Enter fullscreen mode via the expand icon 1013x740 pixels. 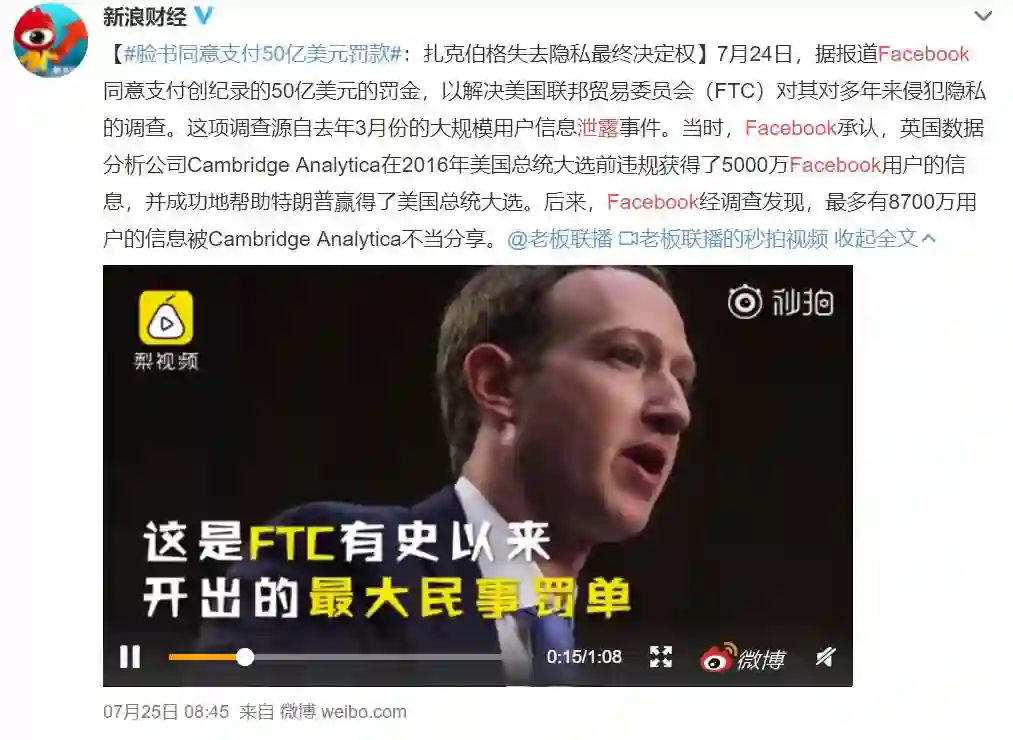point(661,657)
